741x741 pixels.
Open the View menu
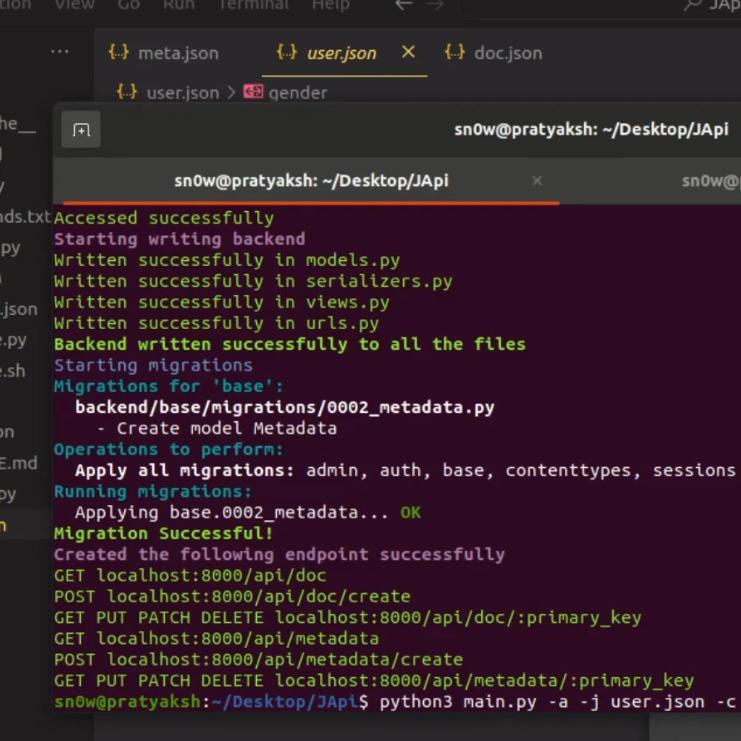(74, 6)
